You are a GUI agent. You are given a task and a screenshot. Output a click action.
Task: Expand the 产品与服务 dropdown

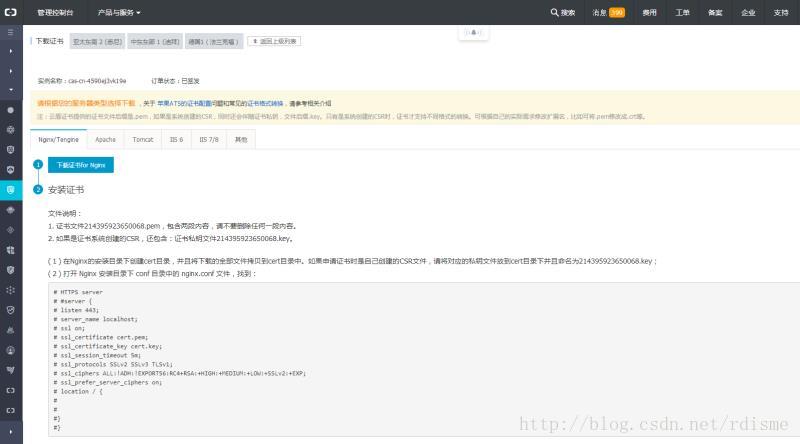[x=119, y=12]
